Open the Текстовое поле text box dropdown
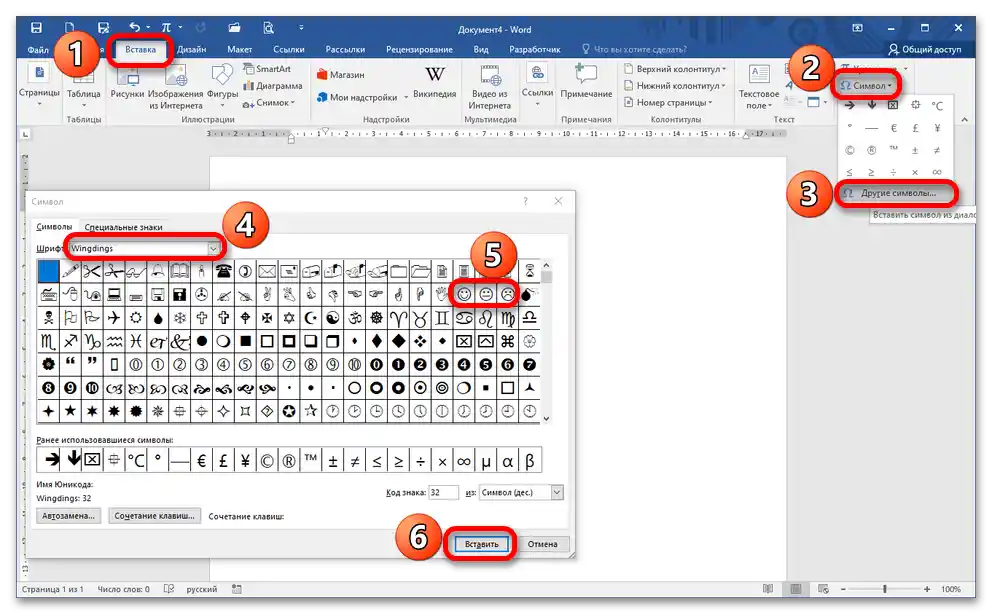This screenshot has height=614, width=992. point(759,87)
